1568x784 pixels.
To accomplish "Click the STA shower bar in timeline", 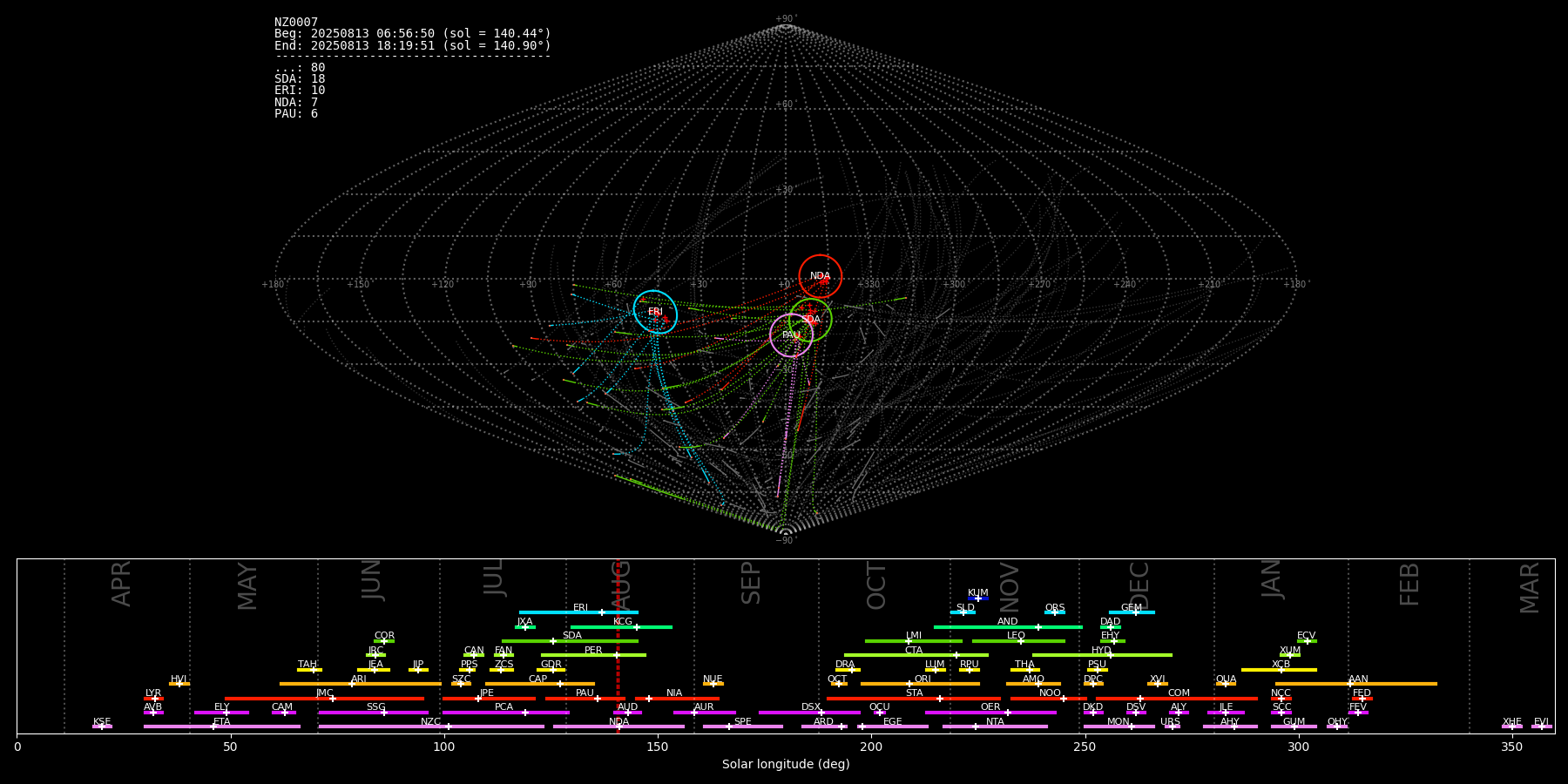I will pyautogui.click(x=914, y=699).
